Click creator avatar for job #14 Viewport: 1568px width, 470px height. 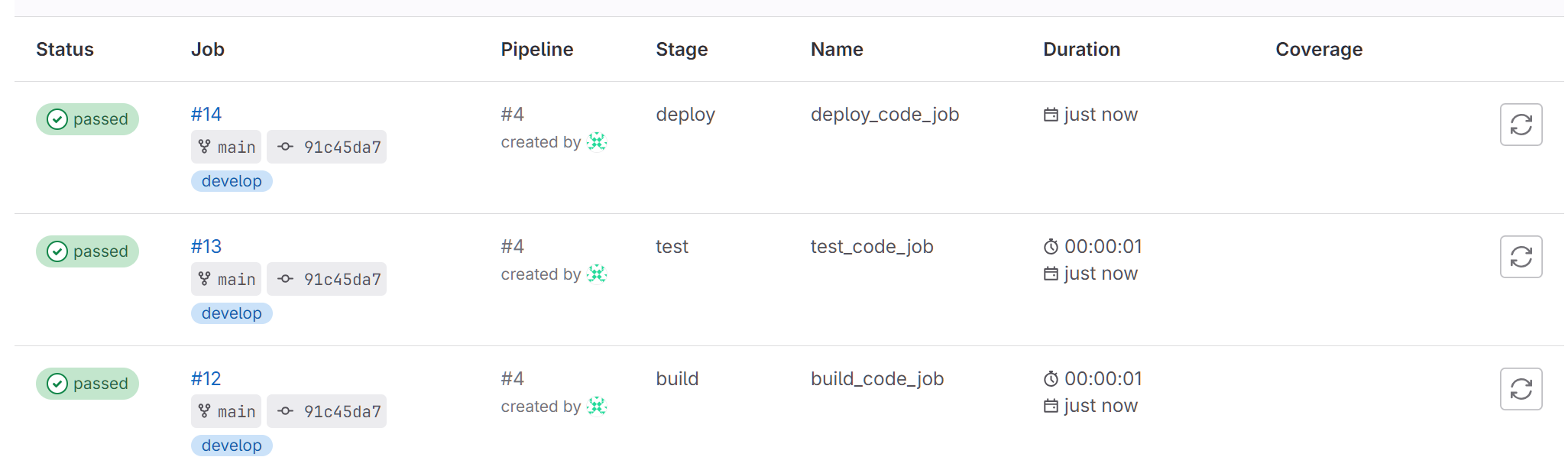pos(596,142)
